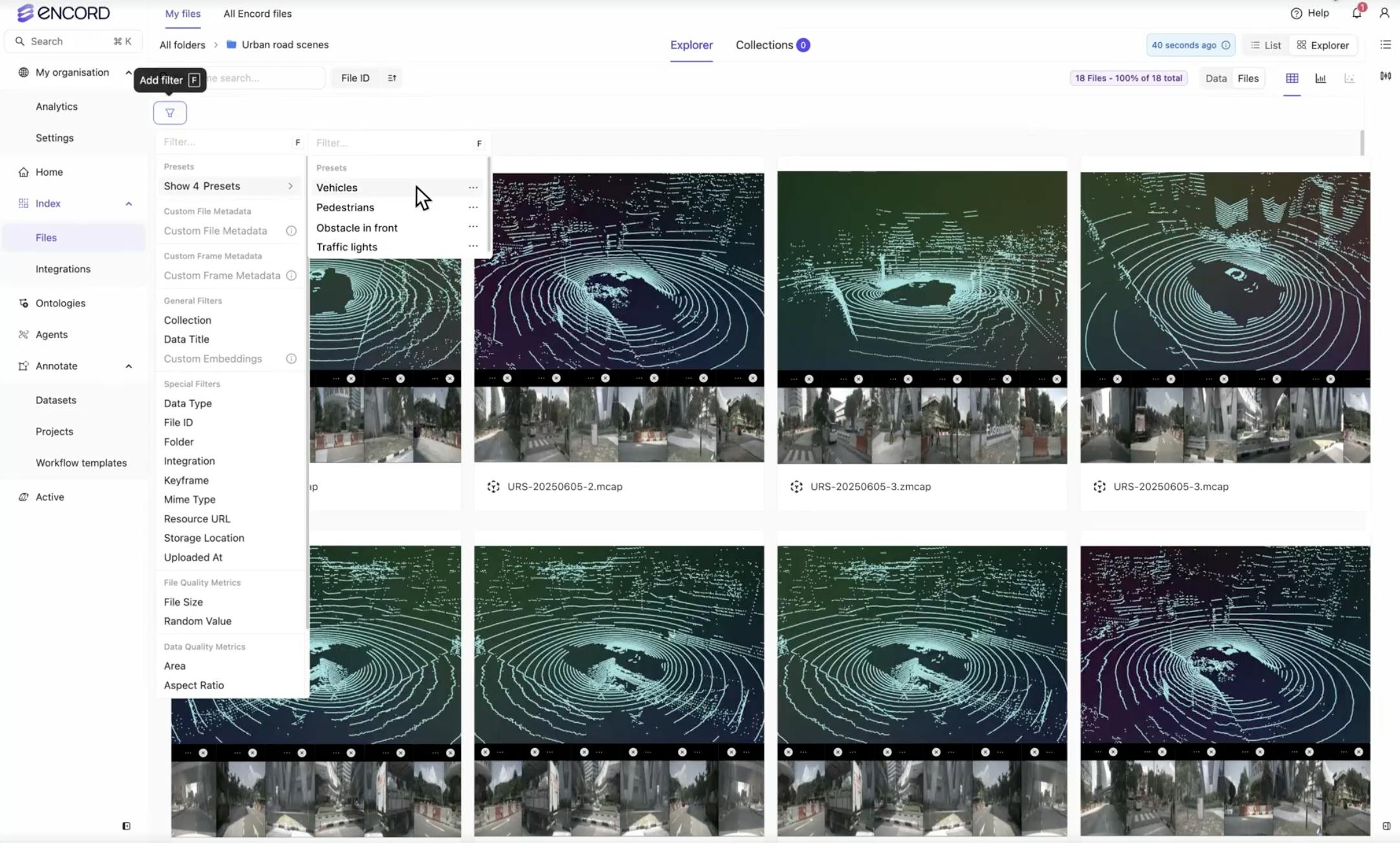Choose the Uploaded At filter
The width and height of the screenshot is (1400, 843).
pos(193,557)
